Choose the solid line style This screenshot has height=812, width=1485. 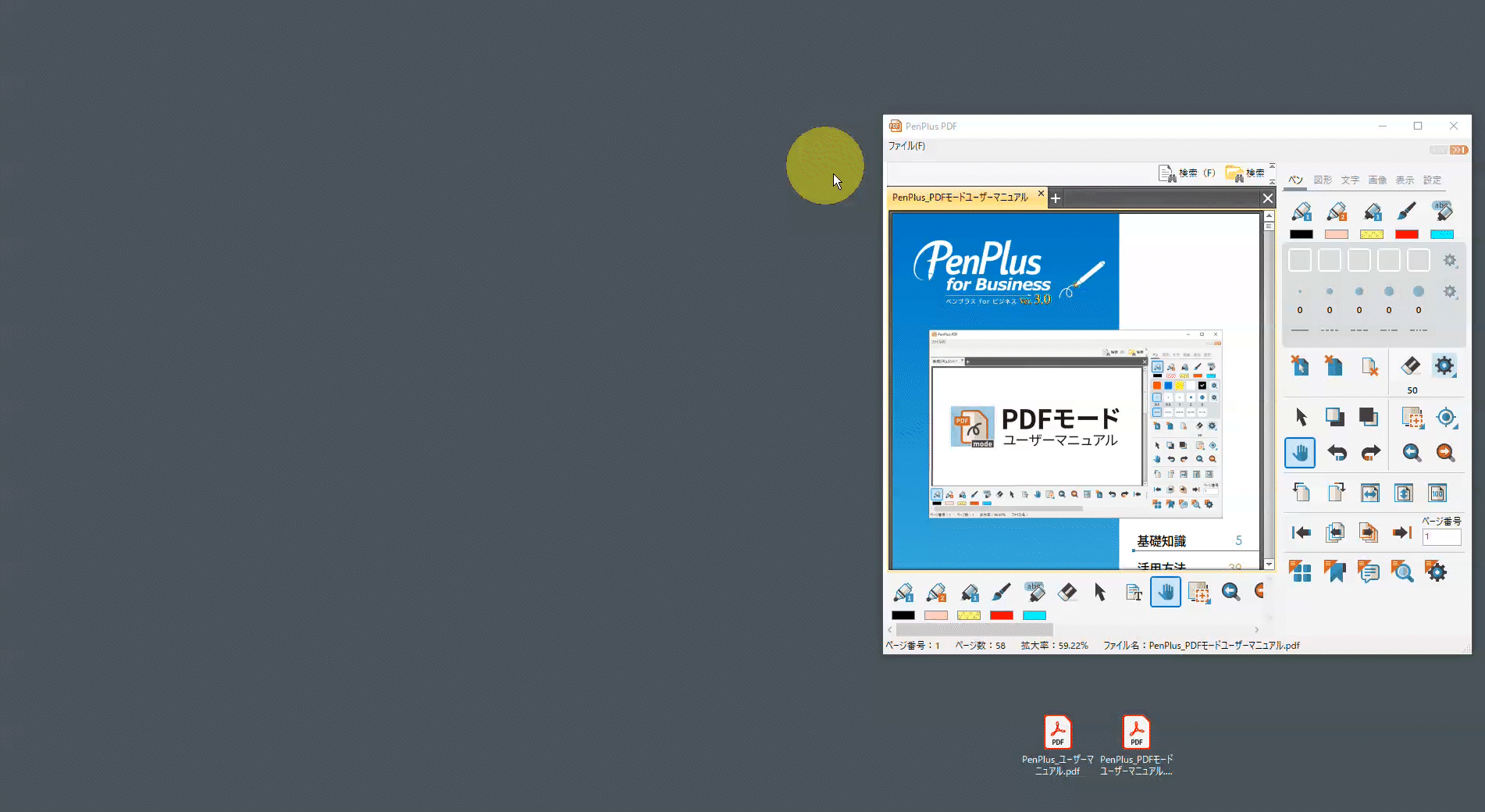(1300, 330)
